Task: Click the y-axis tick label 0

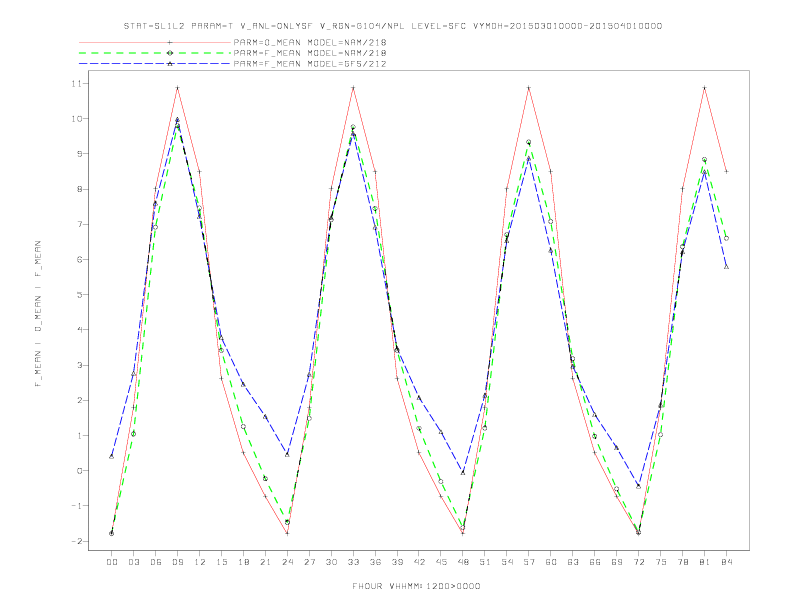Action: (x=79, y=471)
